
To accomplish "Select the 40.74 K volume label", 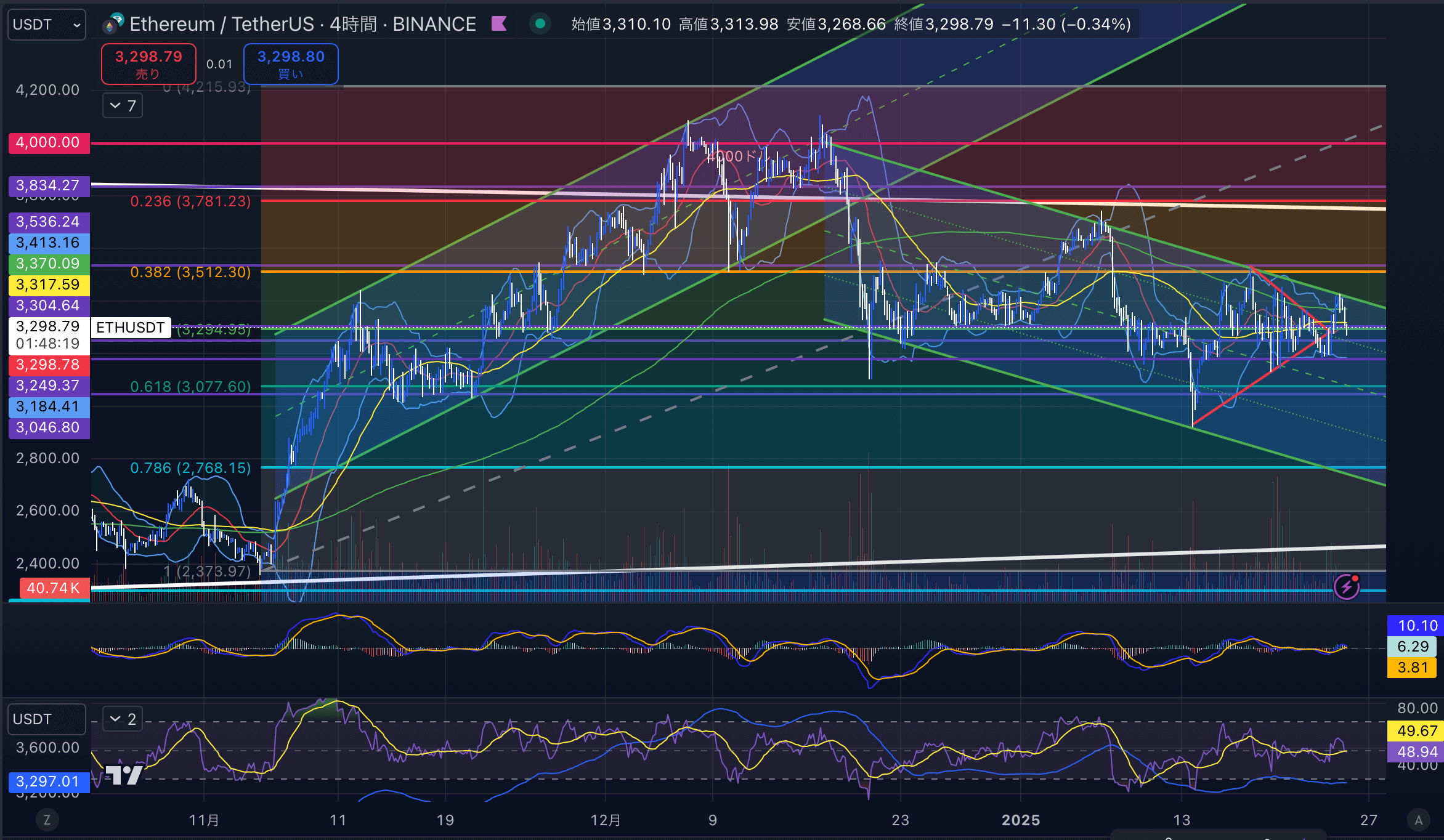I will click(54, 588).
